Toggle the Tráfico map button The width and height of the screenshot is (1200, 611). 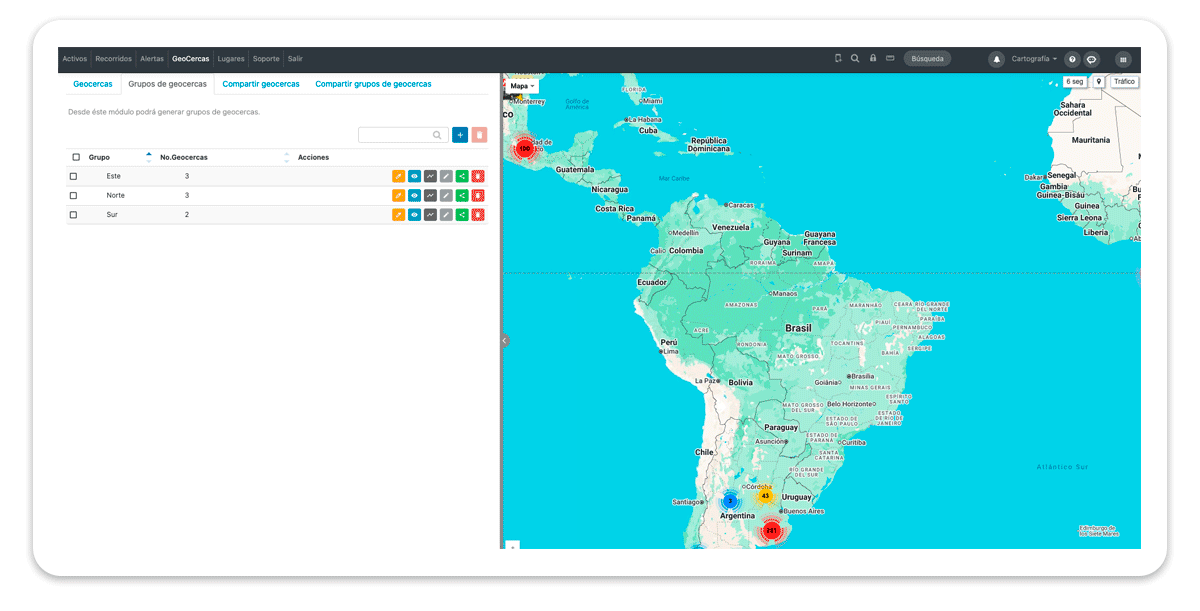tap(1124, 82)
